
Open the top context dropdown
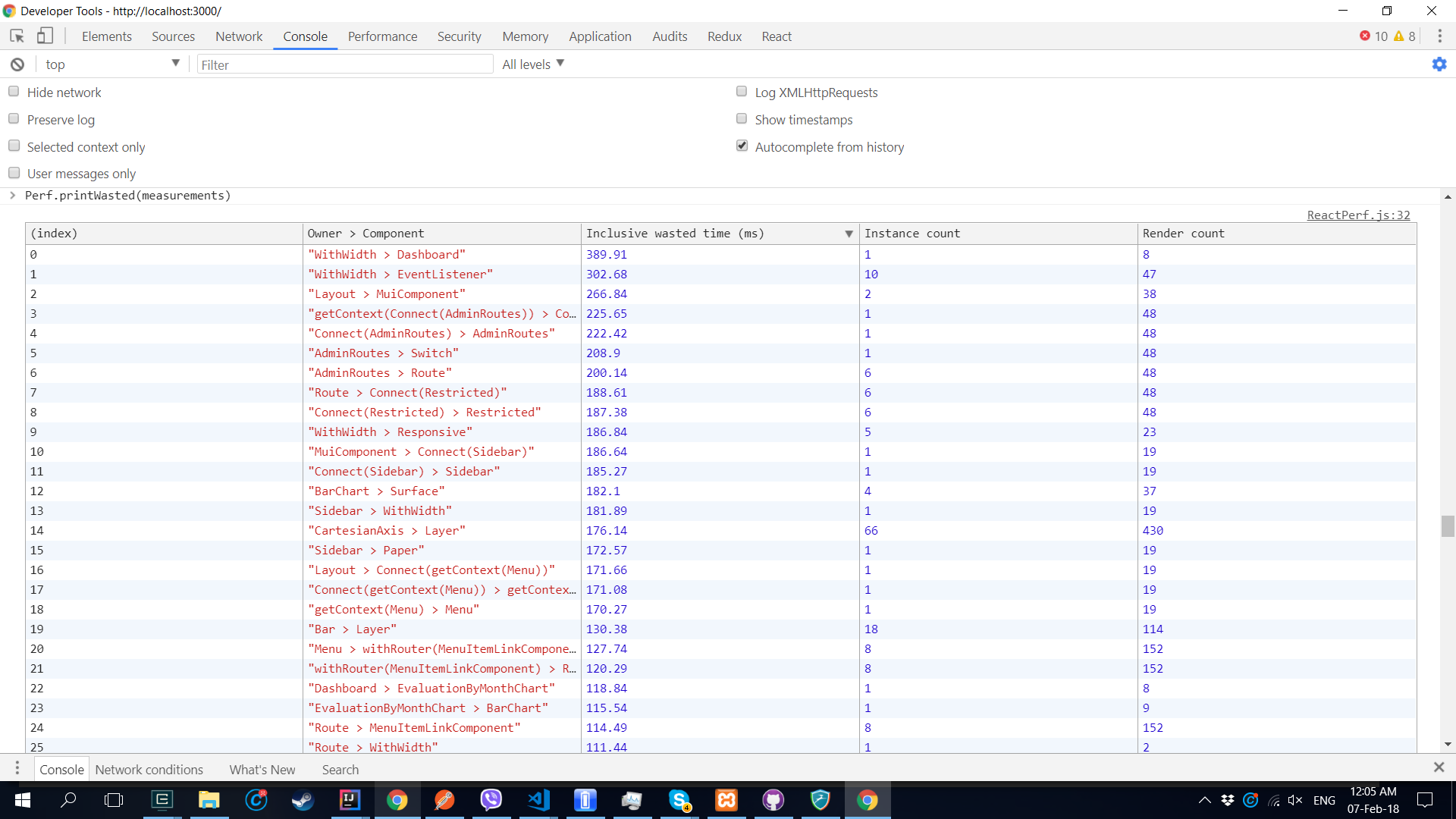(111, 64)
